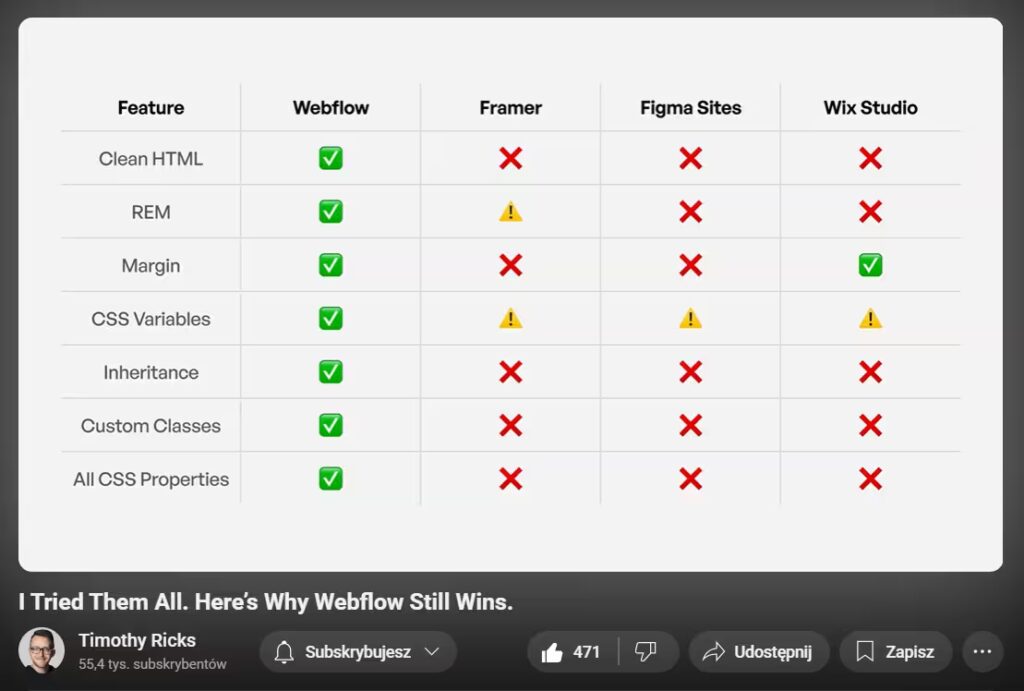
Task: Click the red X for Wix Studio Custom Classes
Action: [x=869, y=425]
